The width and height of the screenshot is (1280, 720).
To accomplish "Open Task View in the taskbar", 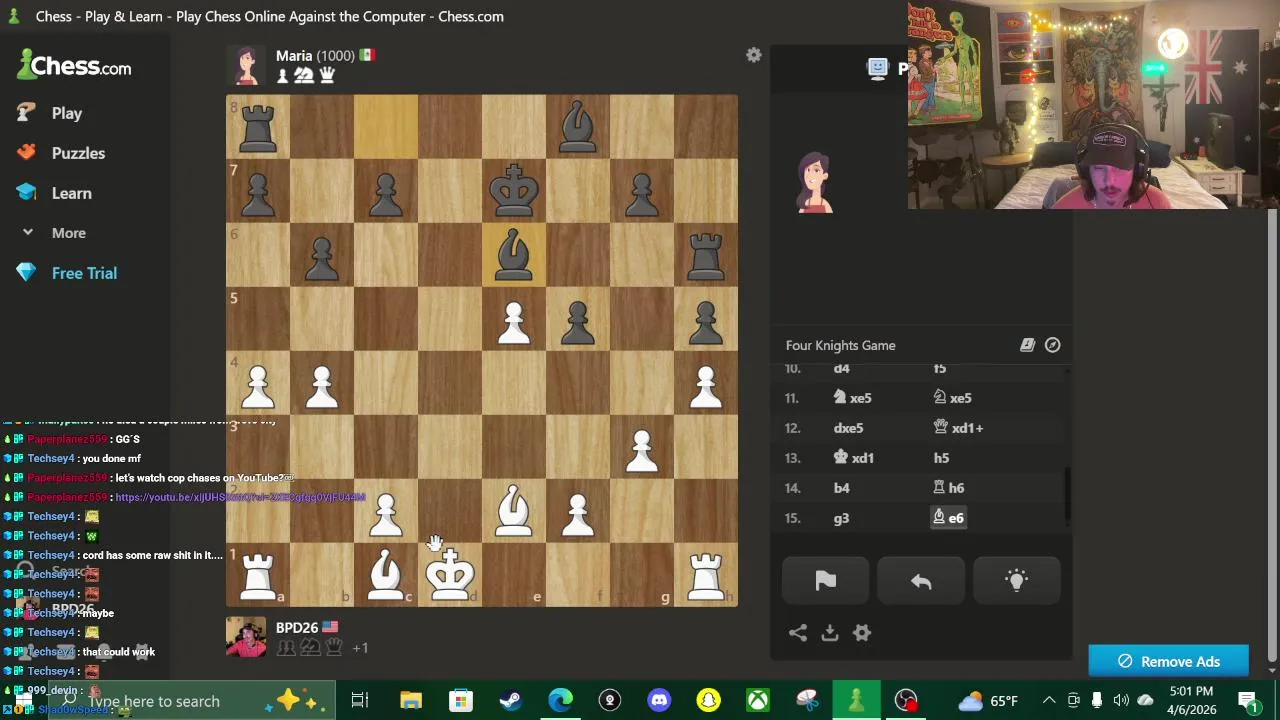I will coord(359,701).
